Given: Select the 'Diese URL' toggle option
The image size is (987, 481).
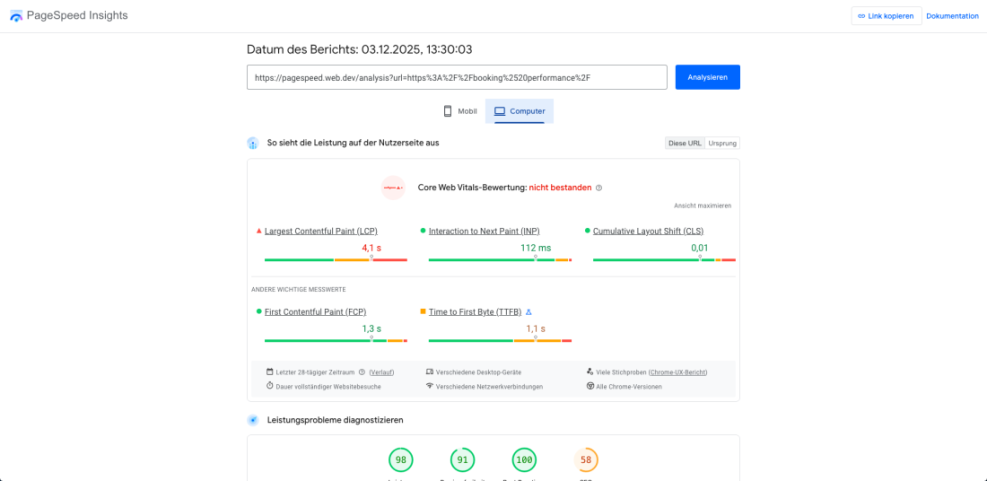Looking at the screenshot, I should 684,143.
